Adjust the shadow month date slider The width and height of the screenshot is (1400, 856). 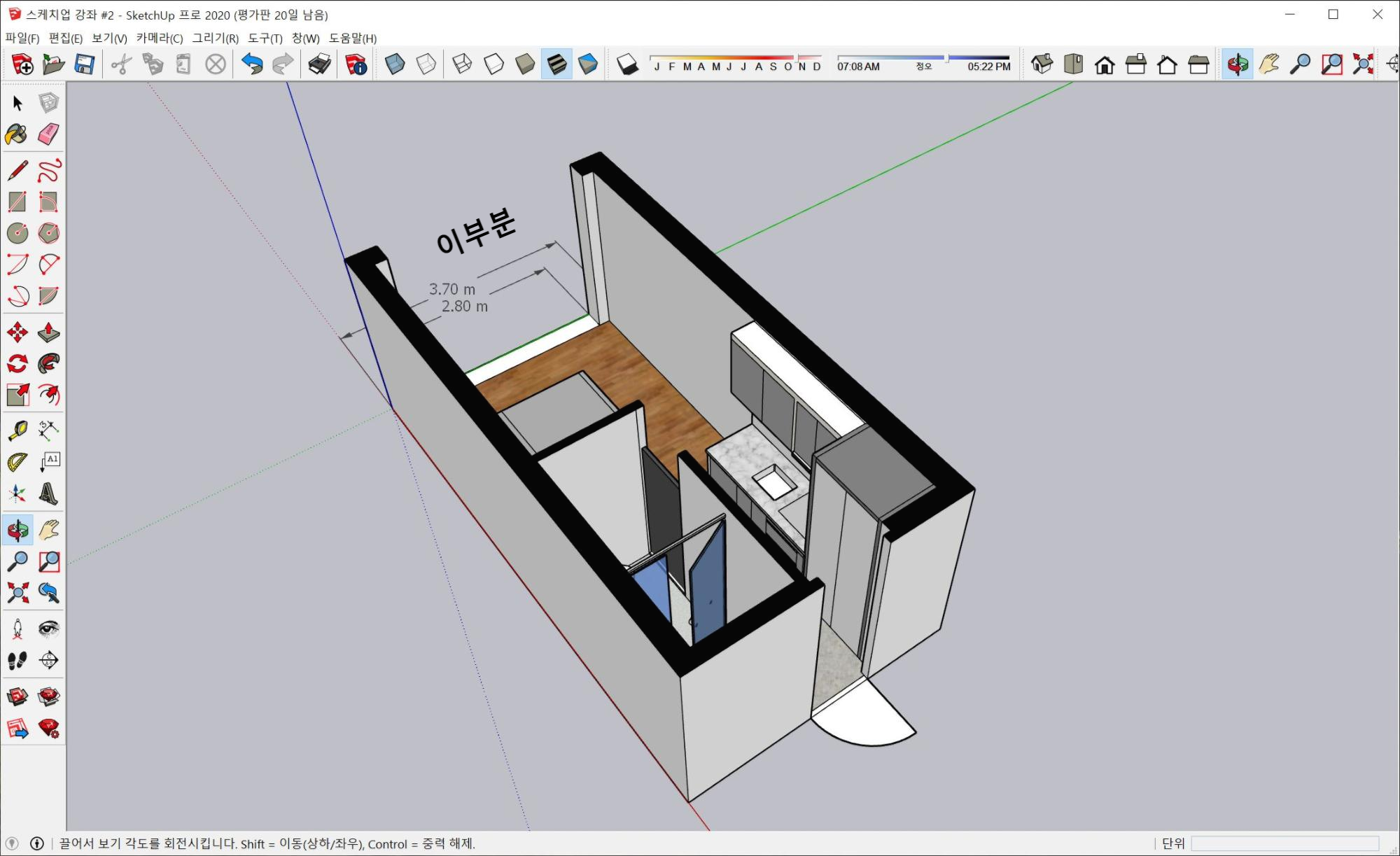[x=797, y=57]
